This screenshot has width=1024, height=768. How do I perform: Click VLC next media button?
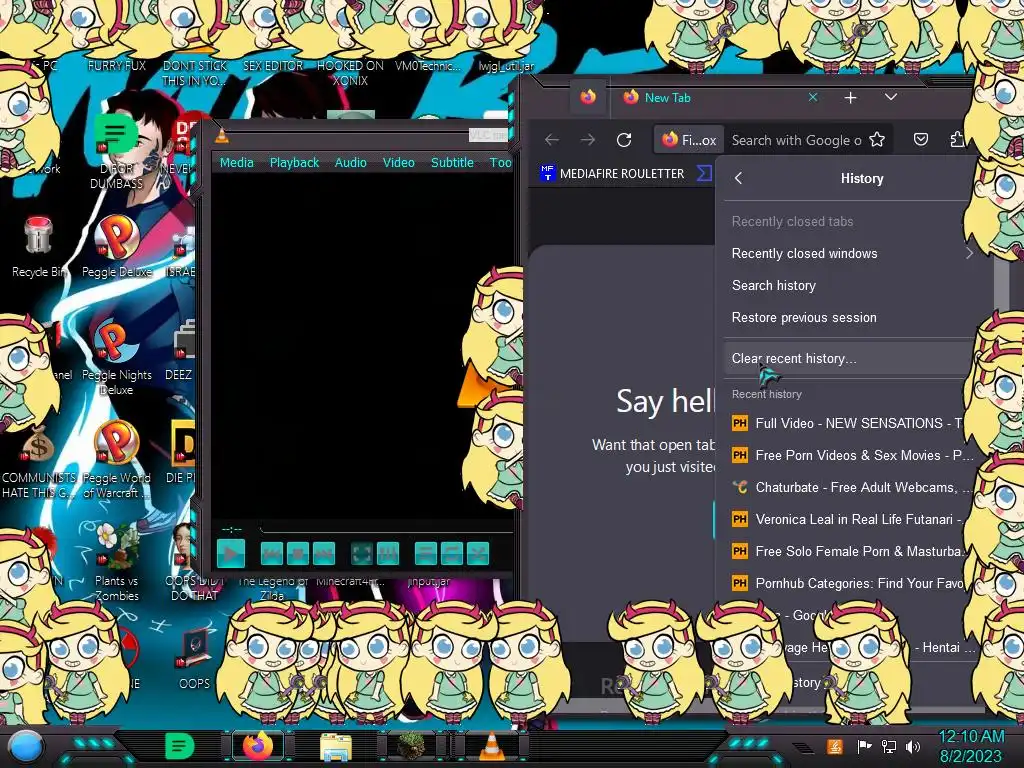[324, 554]
